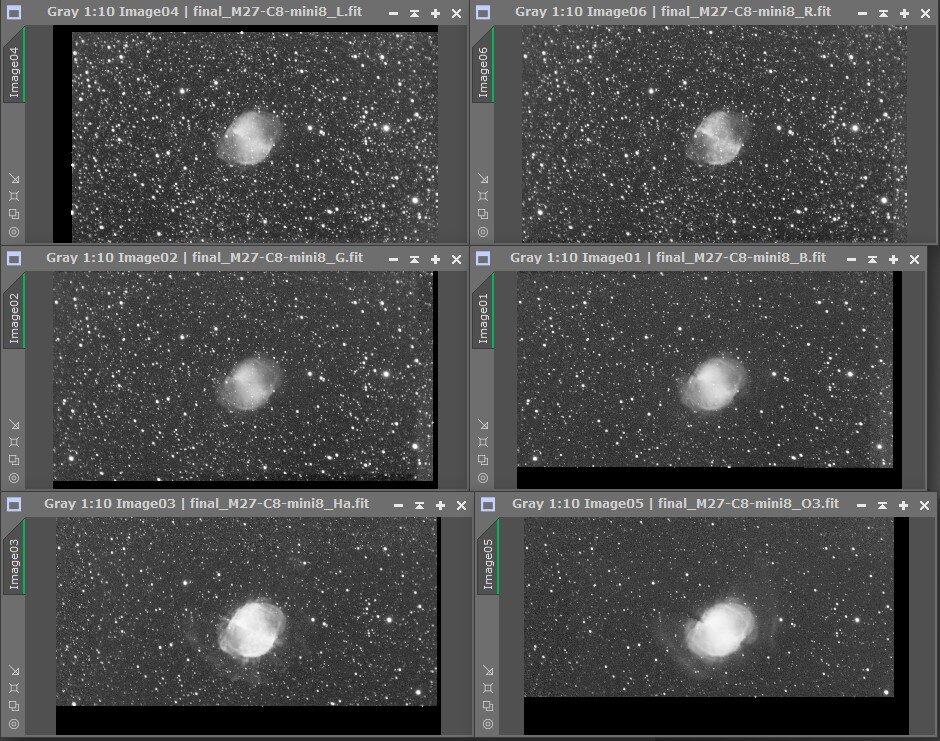The height and width of the screenshot is (741, 940).
Task: Maximize the Image04 L.fit window
Action: click(435, 13)
